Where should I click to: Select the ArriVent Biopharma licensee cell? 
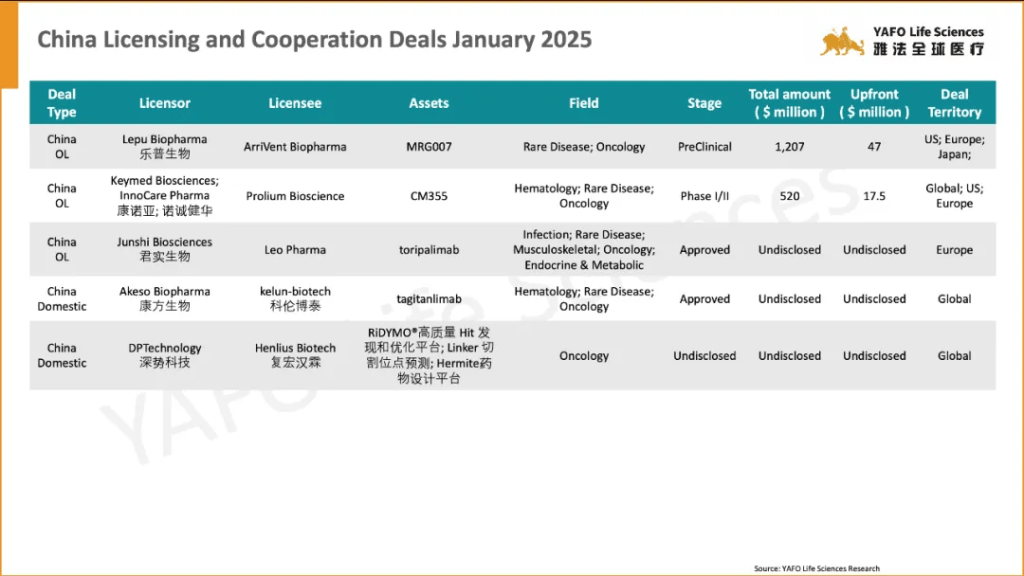coord(295,147)
